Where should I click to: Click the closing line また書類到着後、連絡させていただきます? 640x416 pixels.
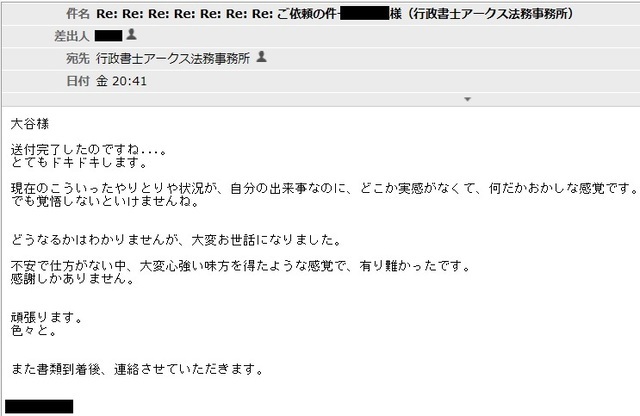(137, 369)
